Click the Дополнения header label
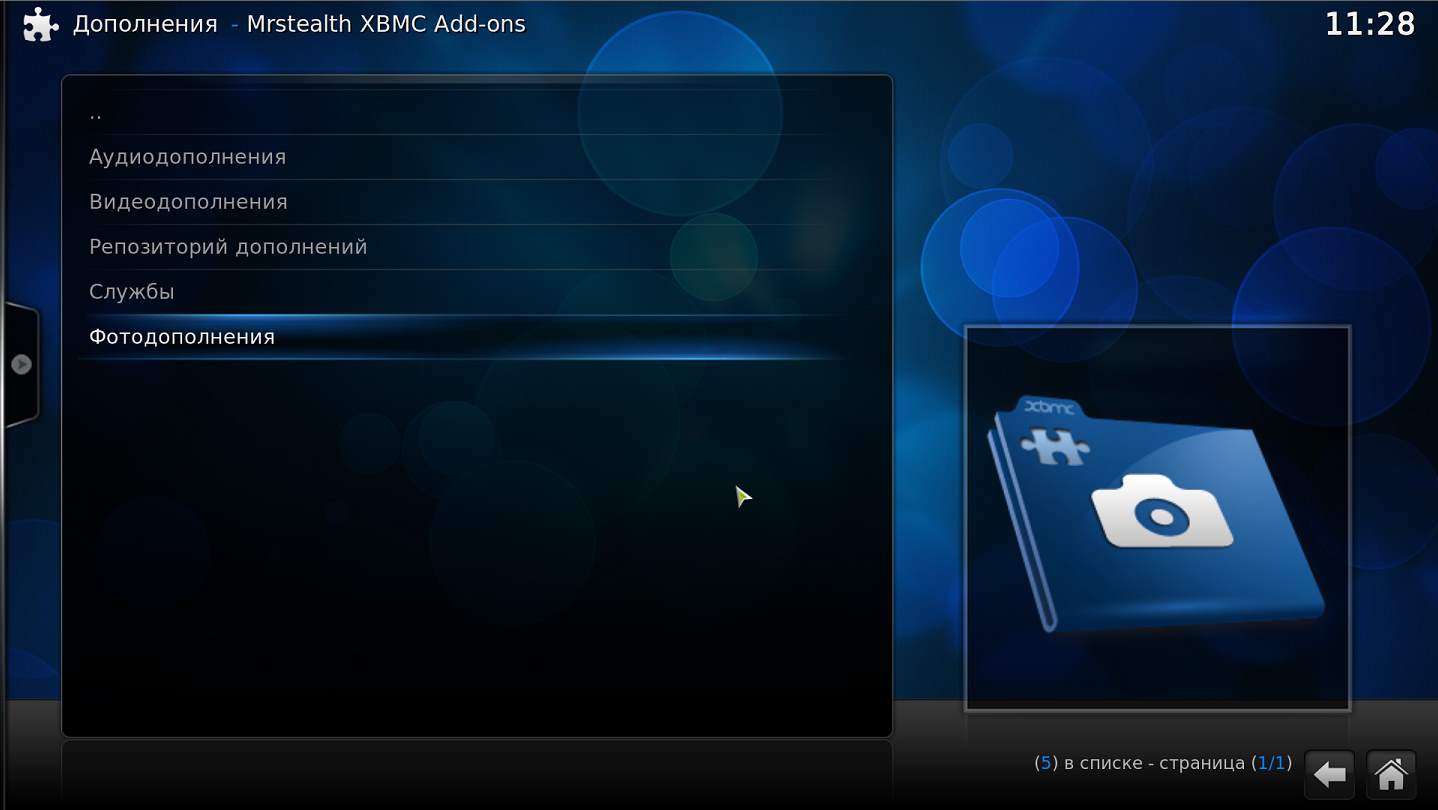Viewport: 1438px width, 810px height. point(145,24)
